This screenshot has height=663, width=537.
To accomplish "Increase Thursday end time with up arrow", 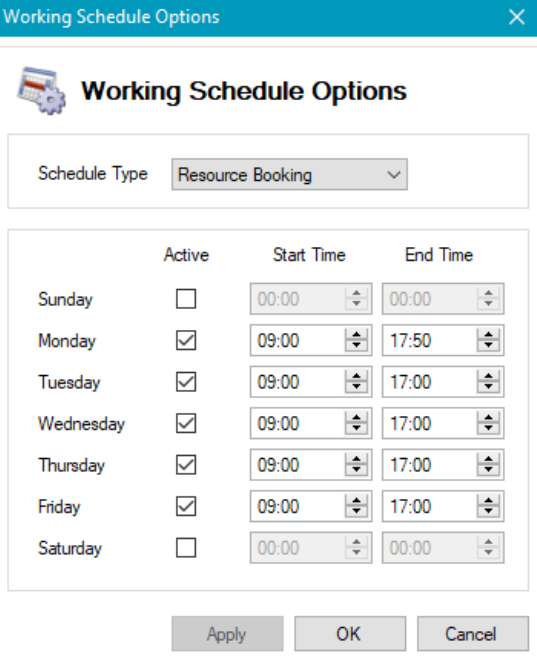I will (488, 459).
